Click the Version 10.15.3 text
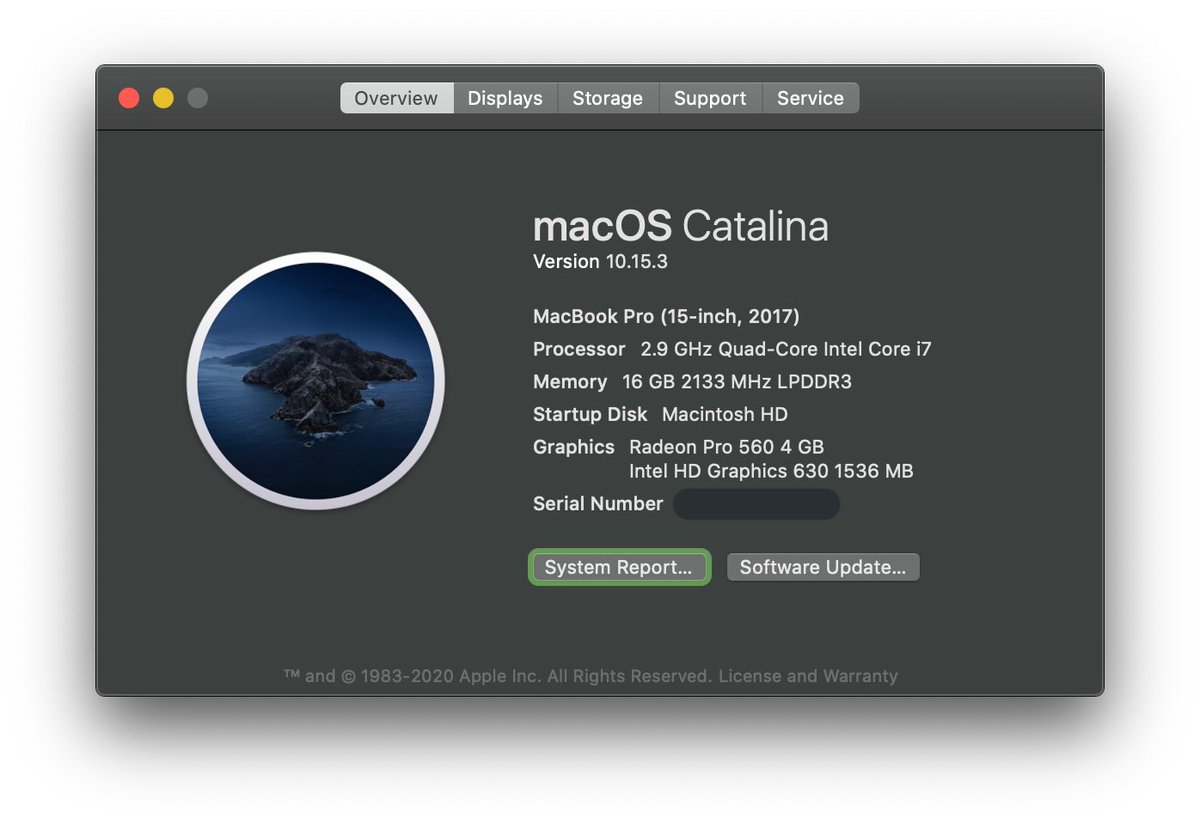The width and height of the screenshot is (1200, 823). (x=600, y=262)
